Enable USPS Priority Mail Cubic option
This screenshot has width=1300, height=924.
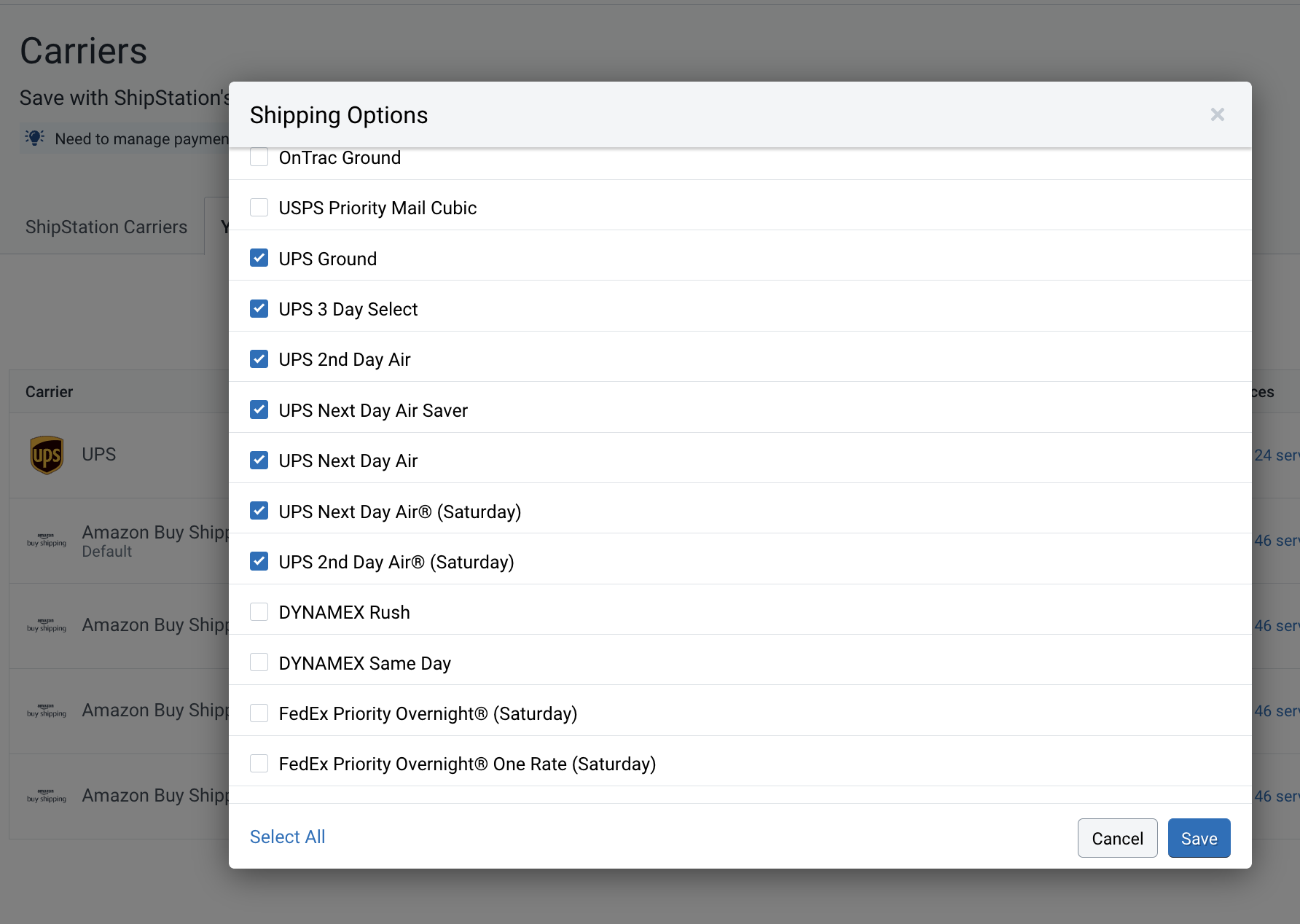(x=259, y=208)
